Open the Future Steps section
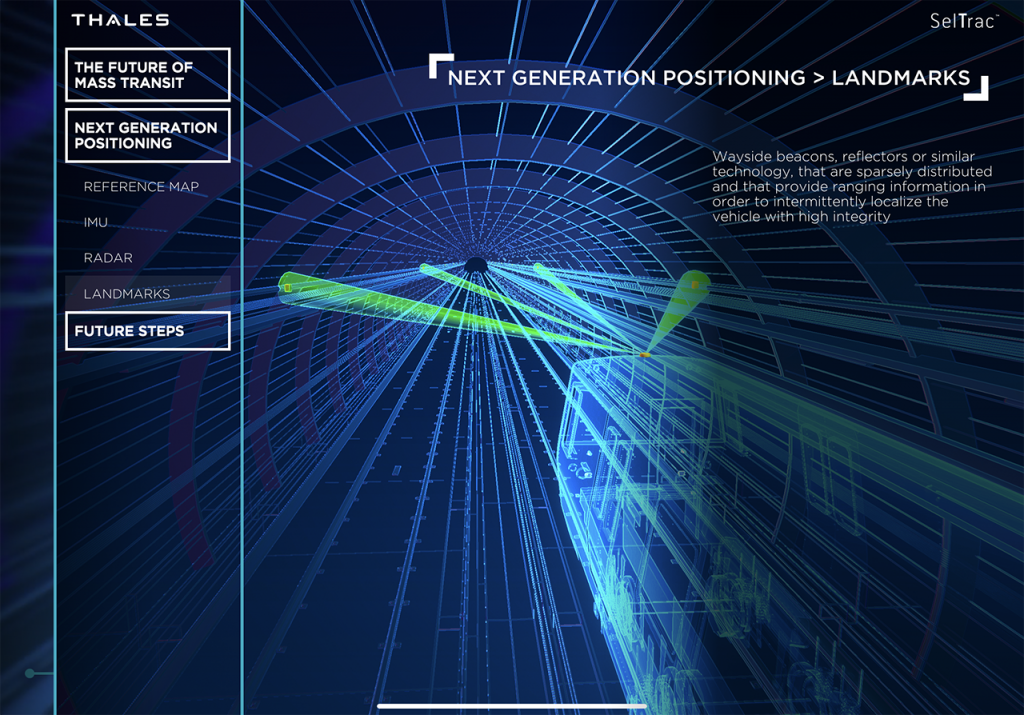 [148, 331]
